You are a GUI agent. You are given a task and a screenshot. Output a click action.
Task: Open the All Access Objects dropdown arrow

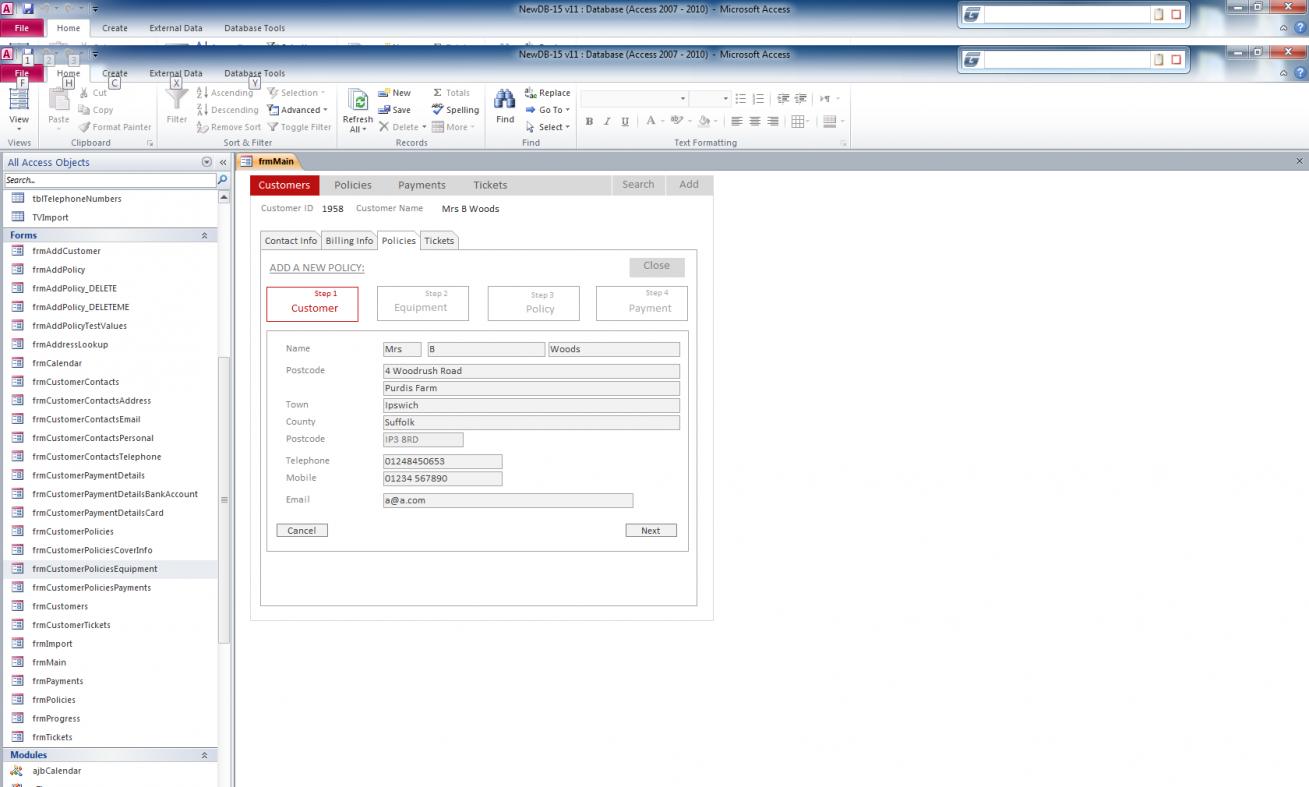coord(207,162)
